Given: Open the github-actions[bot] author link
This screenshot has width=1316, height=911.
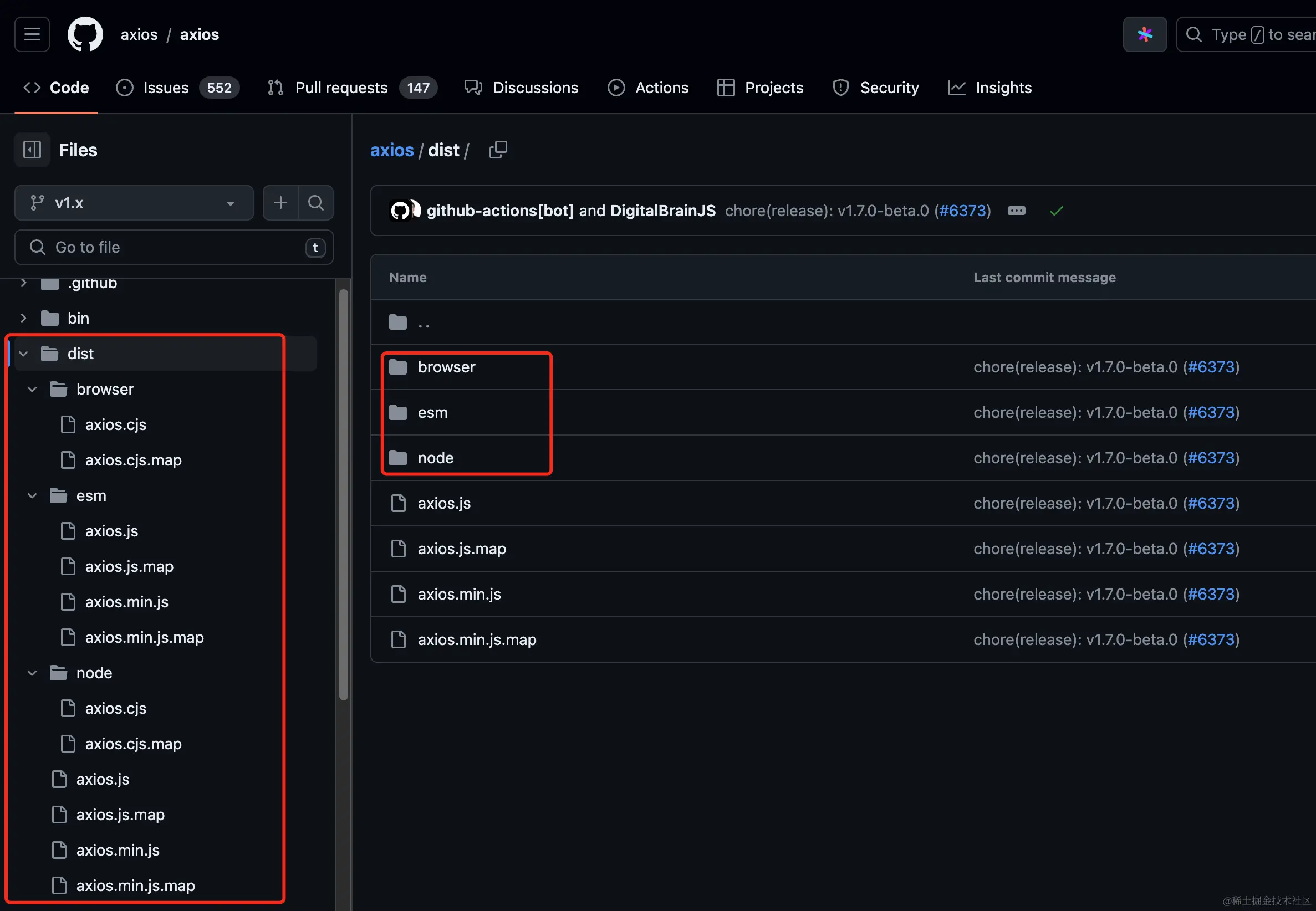Looking at the screenshot, I should pos(500,211).
